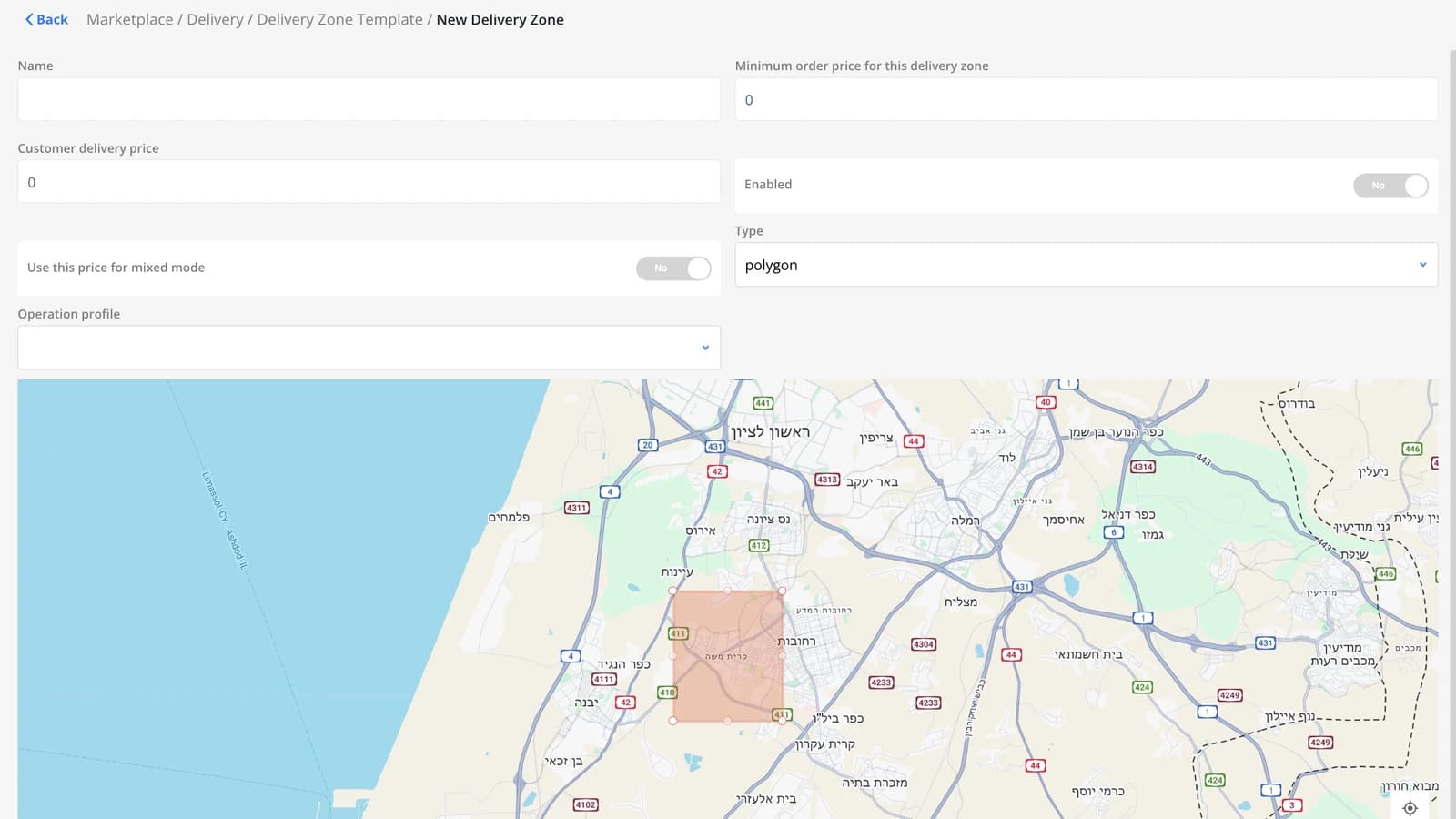Click route 4314 shield on the map
The width and height of the screenshot is (1456, 819).
pyautogui.click(x=1142, y=467)
